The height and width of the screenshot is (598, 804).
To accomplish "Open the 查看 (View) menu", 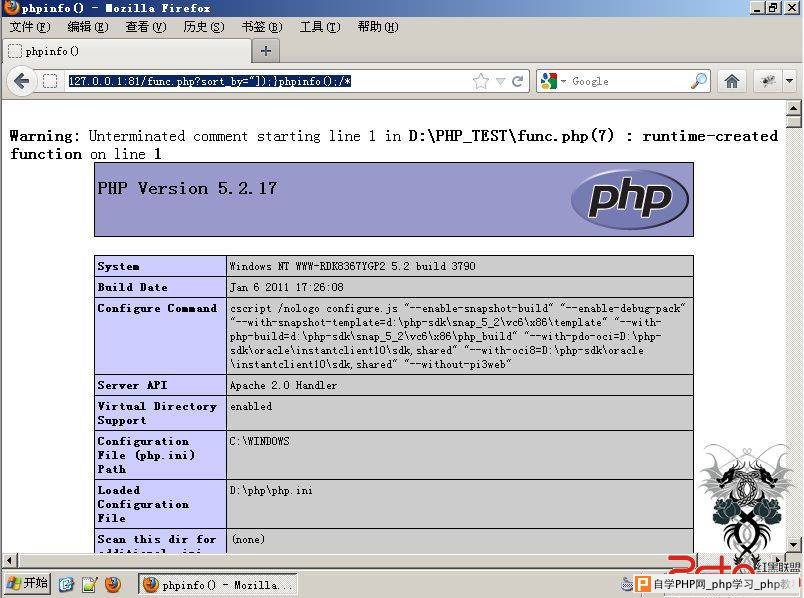I will tap(146, 27).
